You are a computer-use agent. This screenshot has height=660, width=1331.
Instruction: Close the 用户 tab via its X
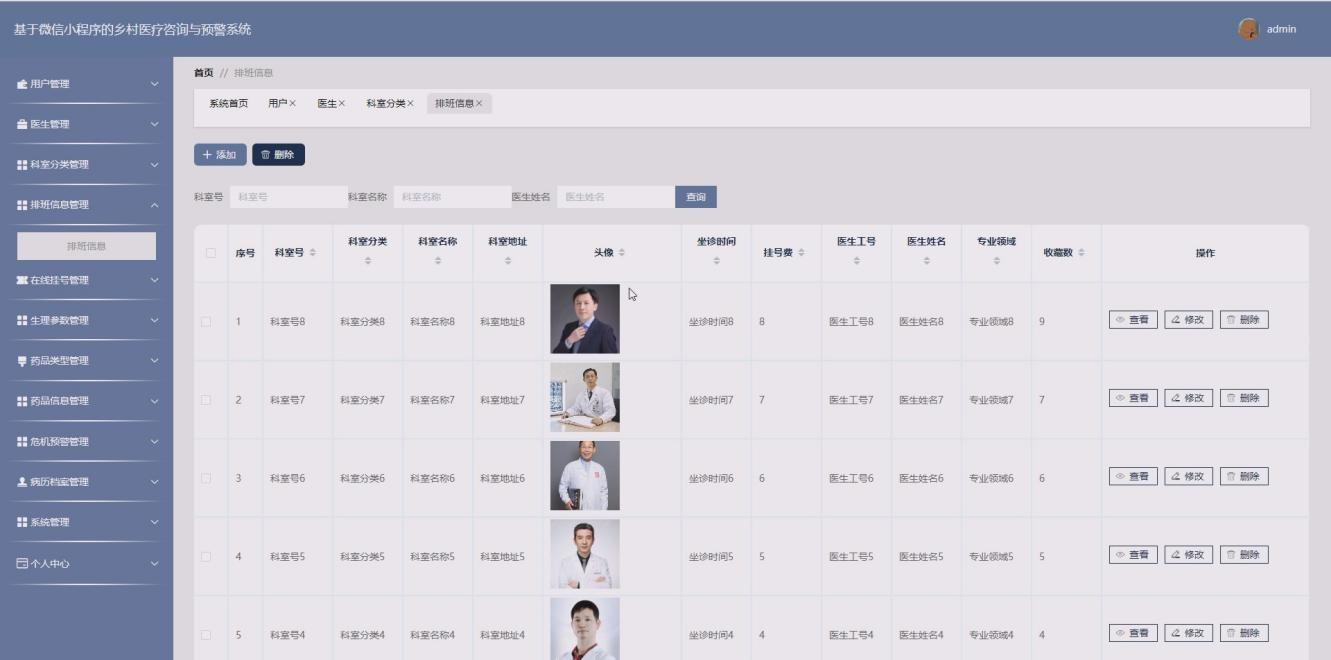[293, 104]
